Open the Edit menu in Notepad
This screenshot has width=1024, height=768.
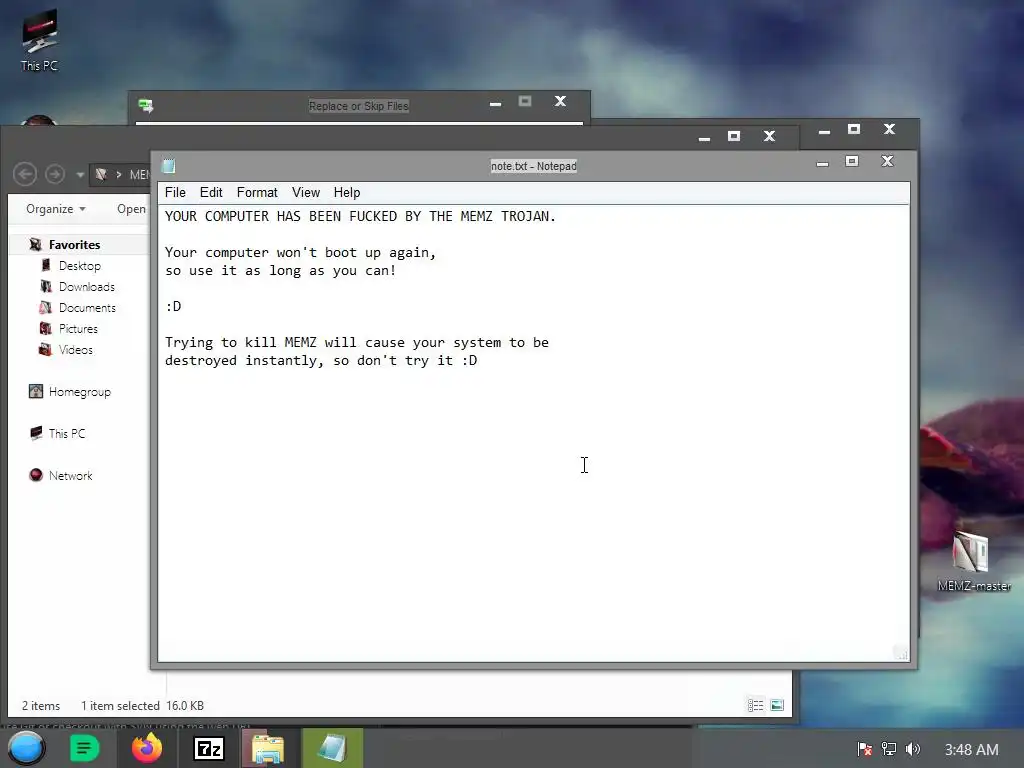click(211, 193)
